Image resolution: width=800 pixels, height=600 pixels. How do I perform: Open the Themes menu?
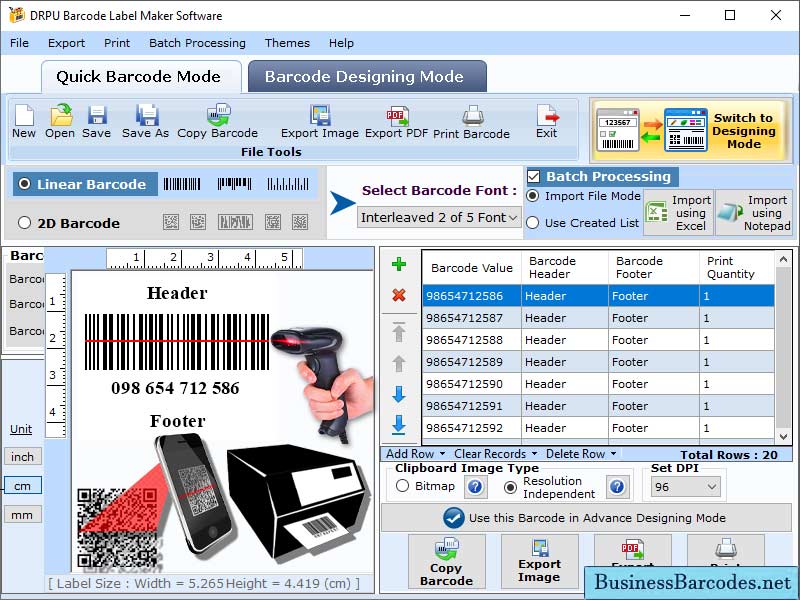(x=287, y=43)
